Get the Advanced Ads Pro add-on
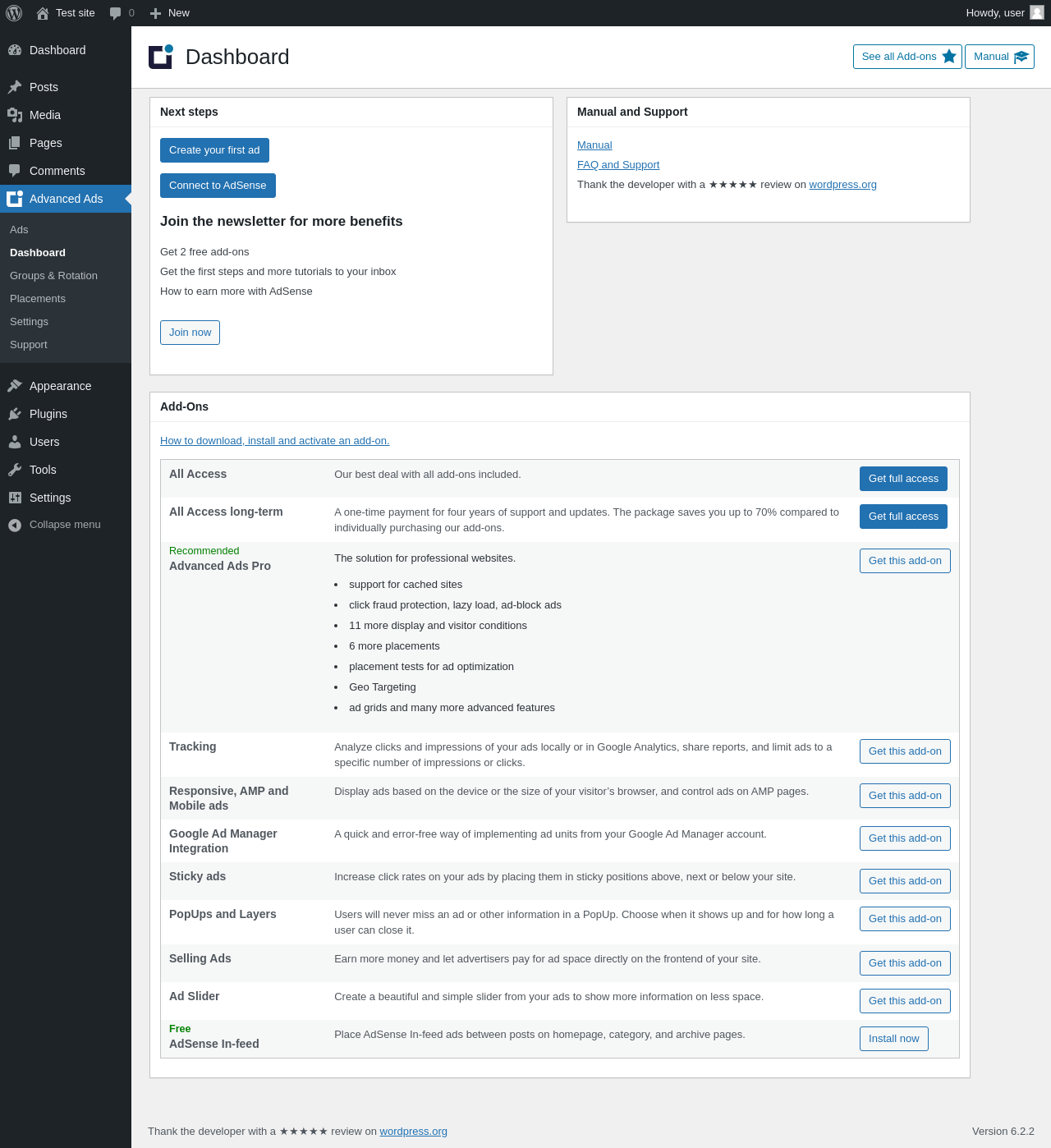The height and width of the screenshot is (1148, 1051). [x=905, y=561]
